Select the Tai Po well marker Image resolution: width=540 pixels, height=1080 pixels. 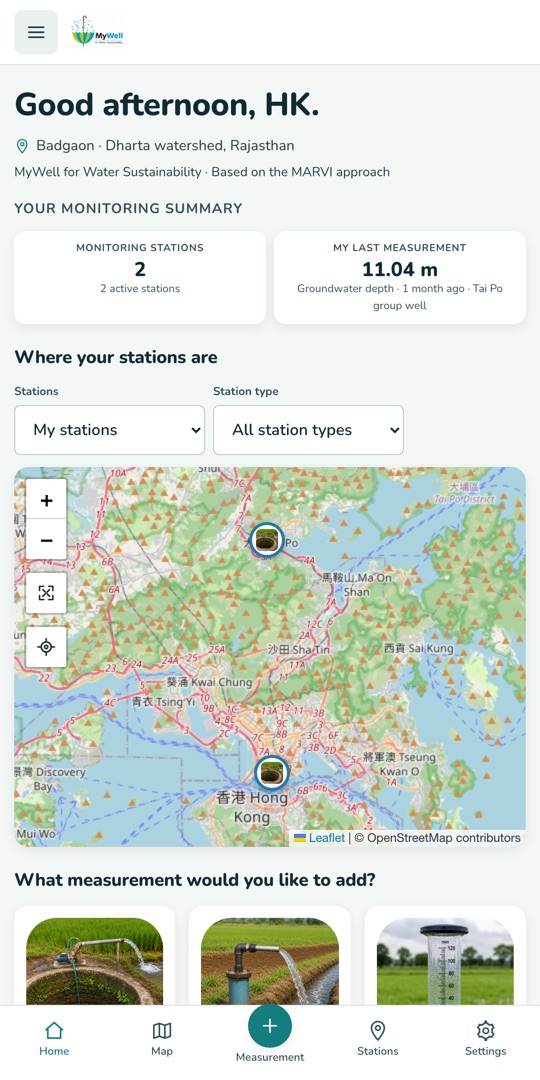click(267, 540)
